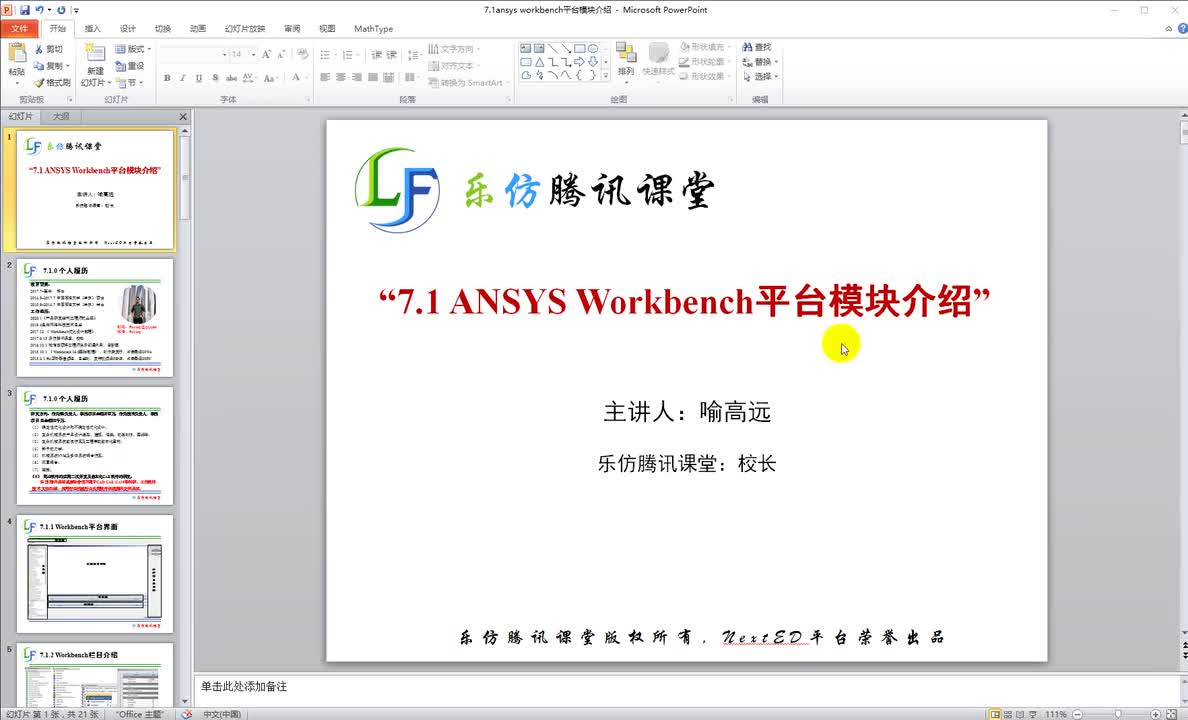Switch to the 插入 ribbon tab
Viewport: 1188px width, 720px height.
(x=92, y=29)
